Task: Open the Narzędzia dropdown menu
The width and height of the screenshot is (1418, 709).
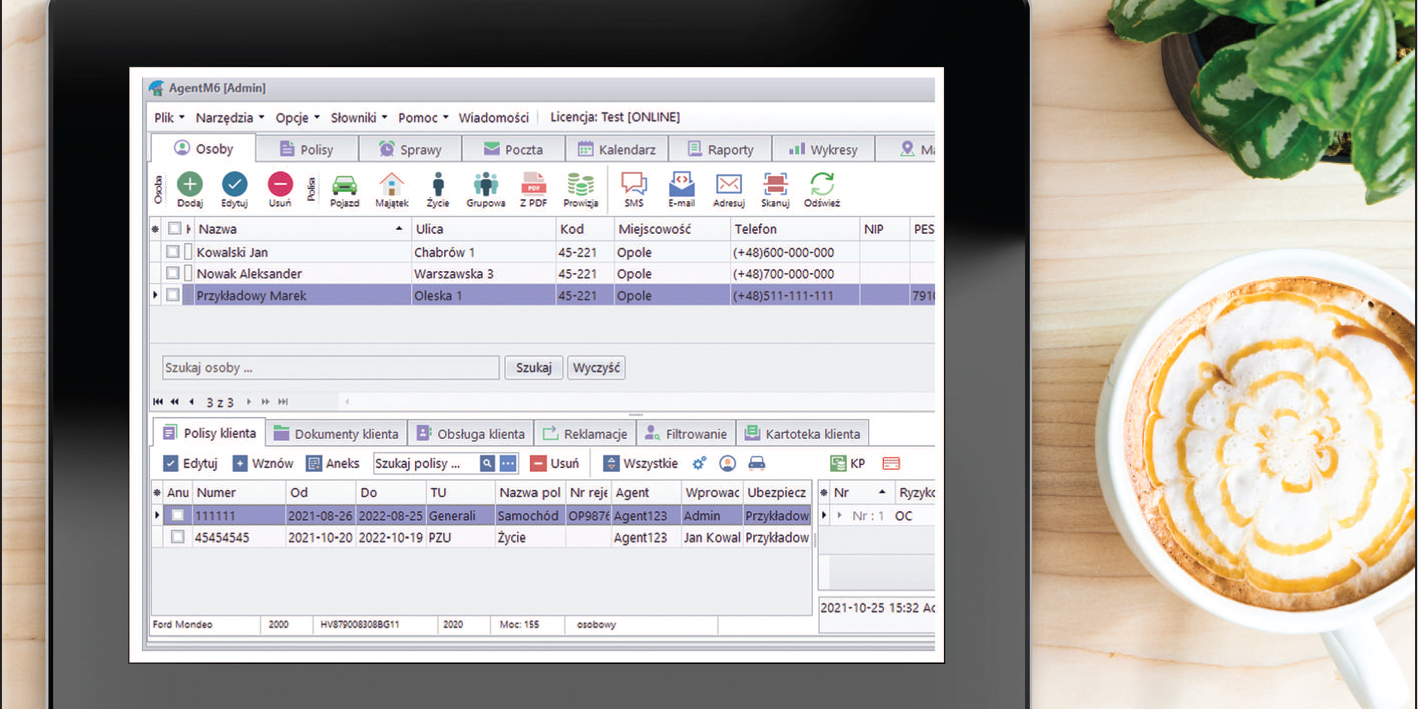Action: point(230,118)
